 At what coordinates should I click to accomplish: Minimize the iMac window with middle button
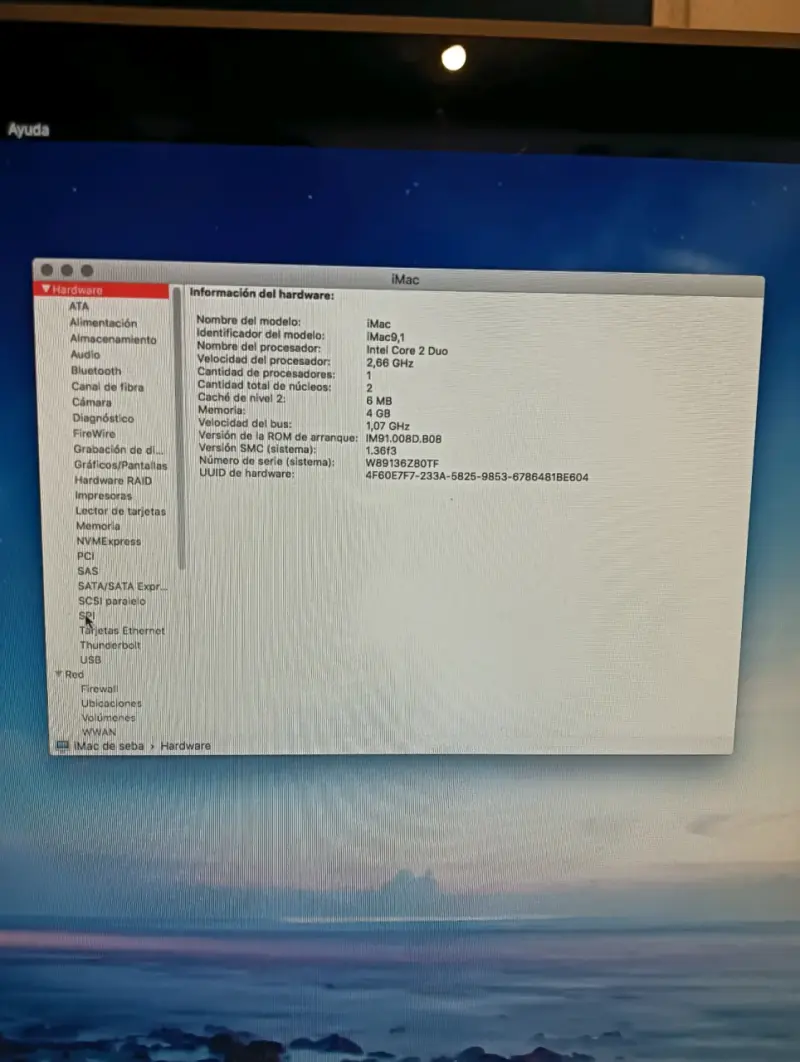(66, 270)
